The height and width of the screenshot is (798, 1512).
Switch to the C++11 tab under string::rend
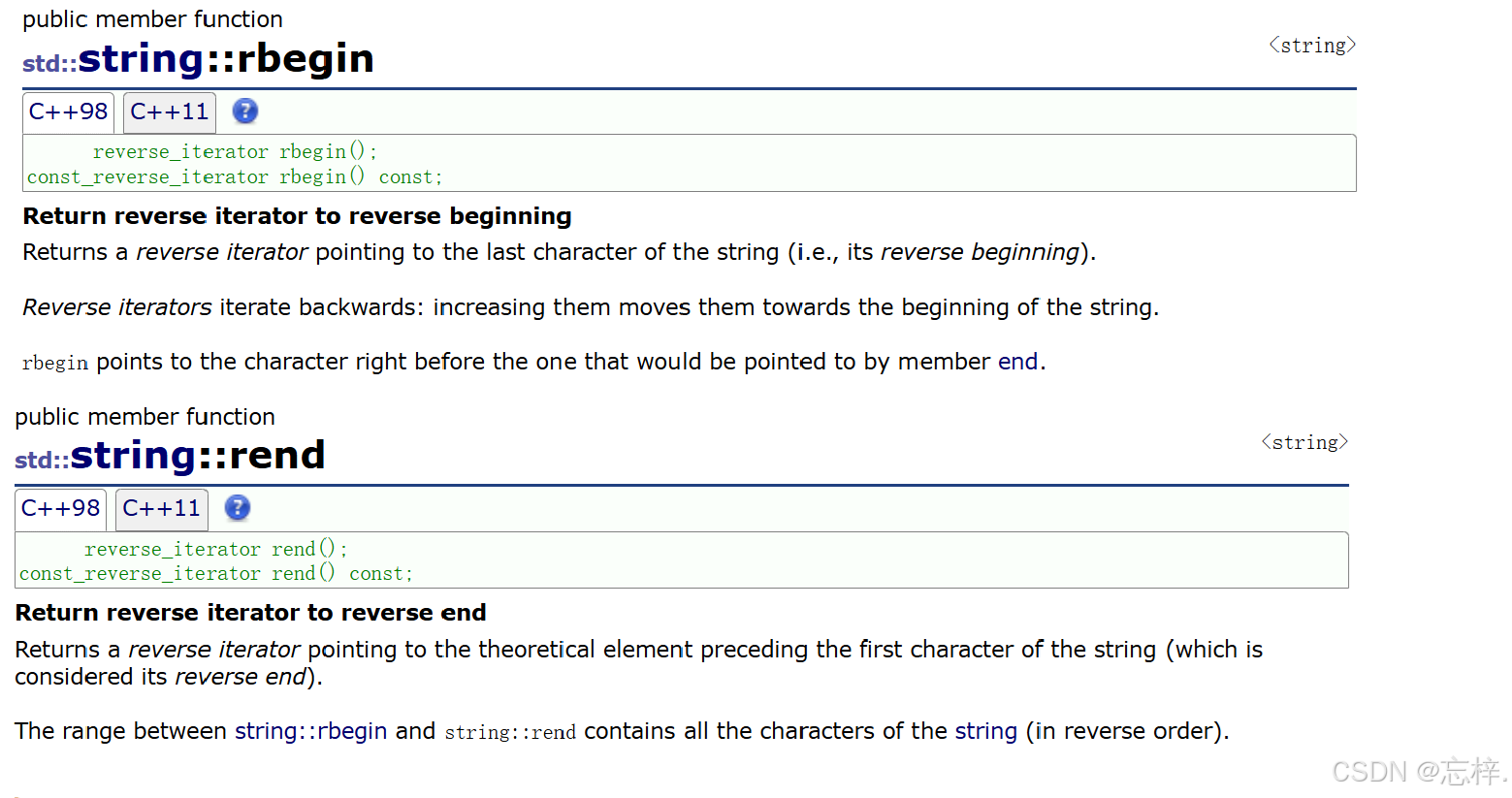tap(161, 509)
